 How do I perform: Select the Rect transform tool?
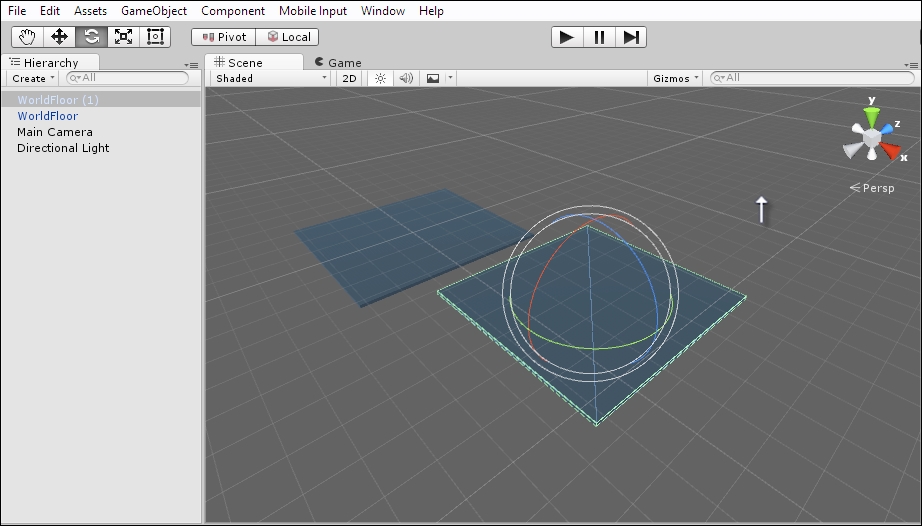(155, 37)
